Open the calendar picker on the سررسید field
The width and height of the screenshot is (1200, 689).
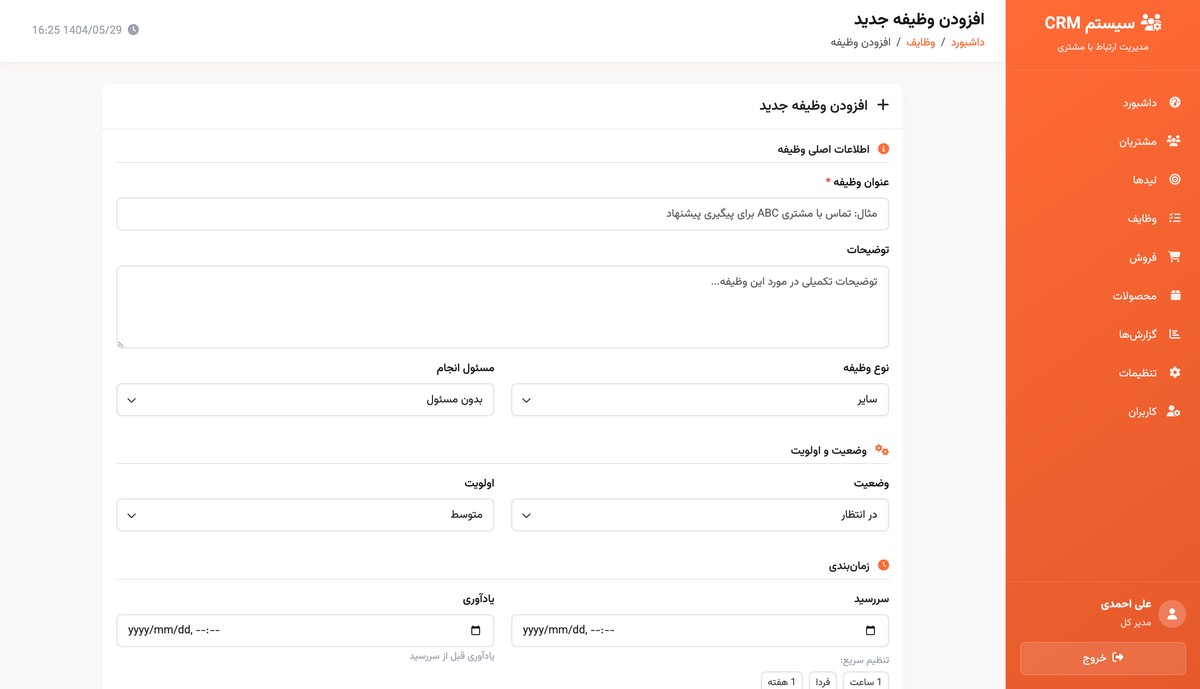[x=872, y=630]
